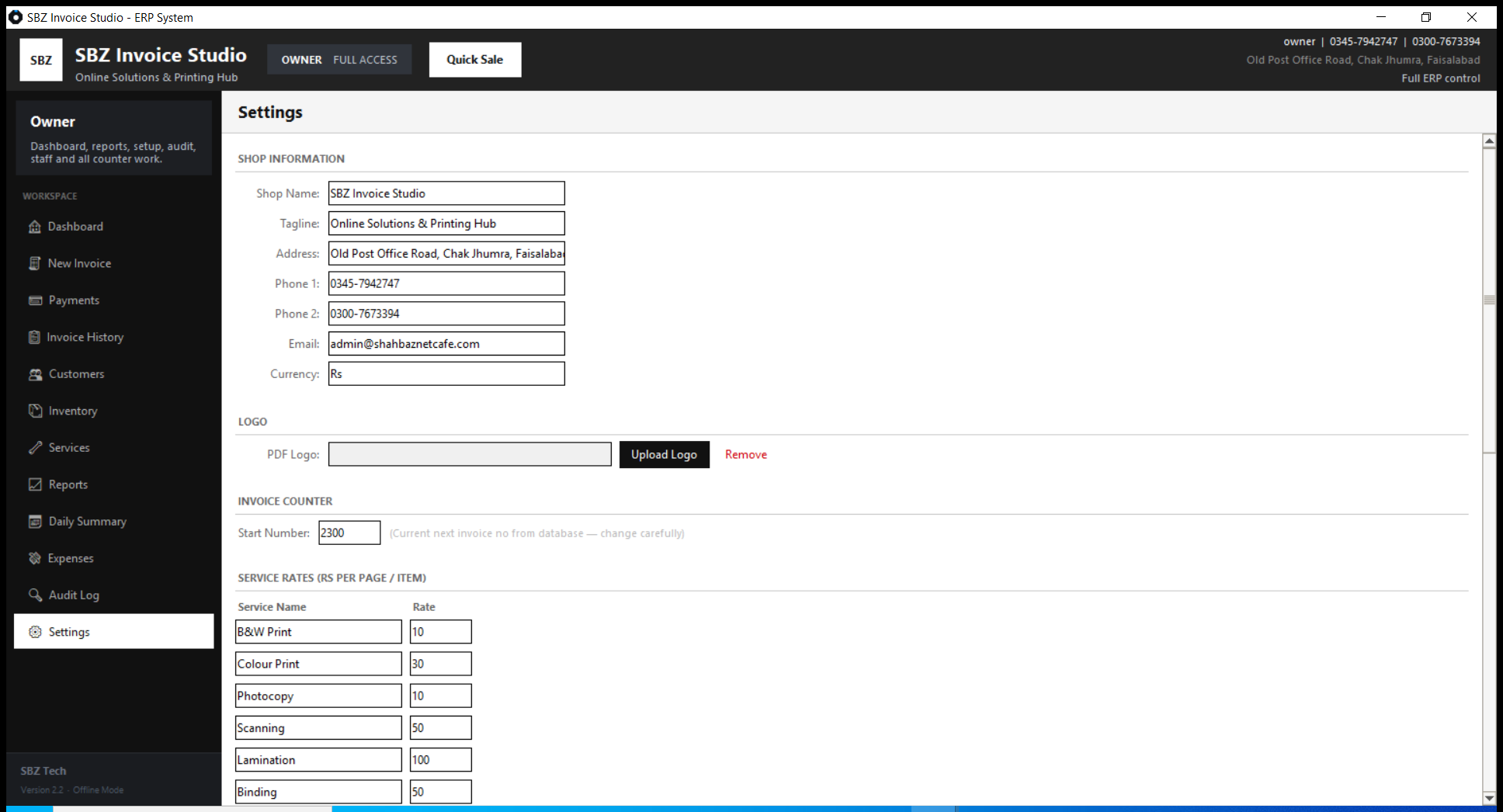Click the Upload Logo button
The image size is (1503, 812).
[664, 455]
